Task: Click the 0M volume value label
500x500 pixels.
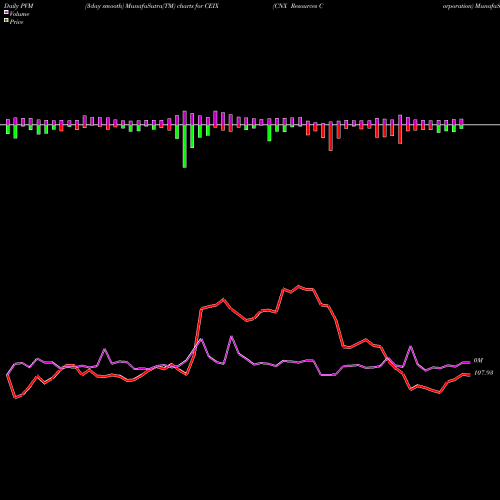Action: point(478,361)
